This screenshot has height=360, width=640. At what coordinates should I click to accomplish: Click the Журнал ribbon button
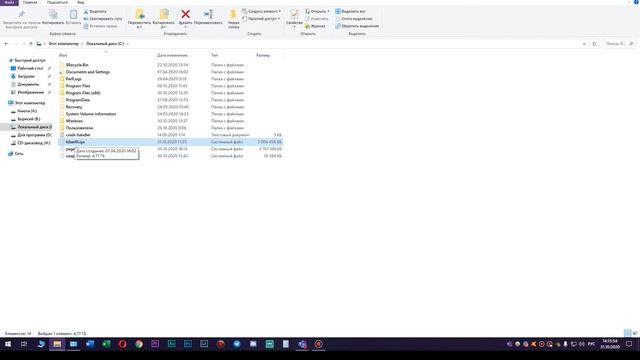pos(315,26)
